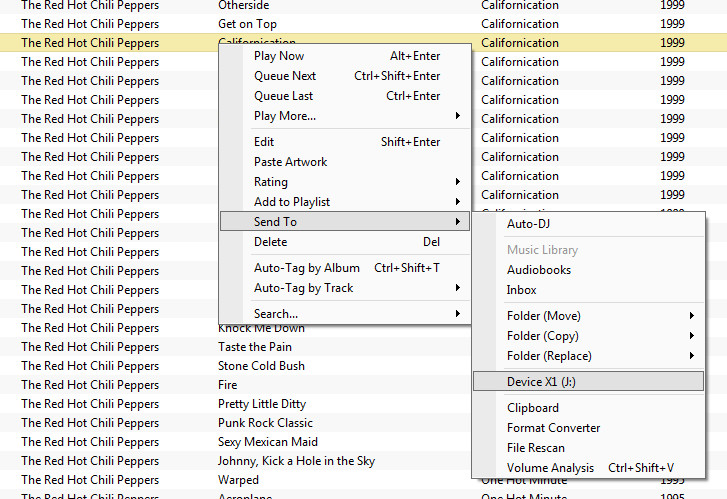Expand Folder (Replace) submenu
This screenshot has height=499, width=727.
[588, 356]
